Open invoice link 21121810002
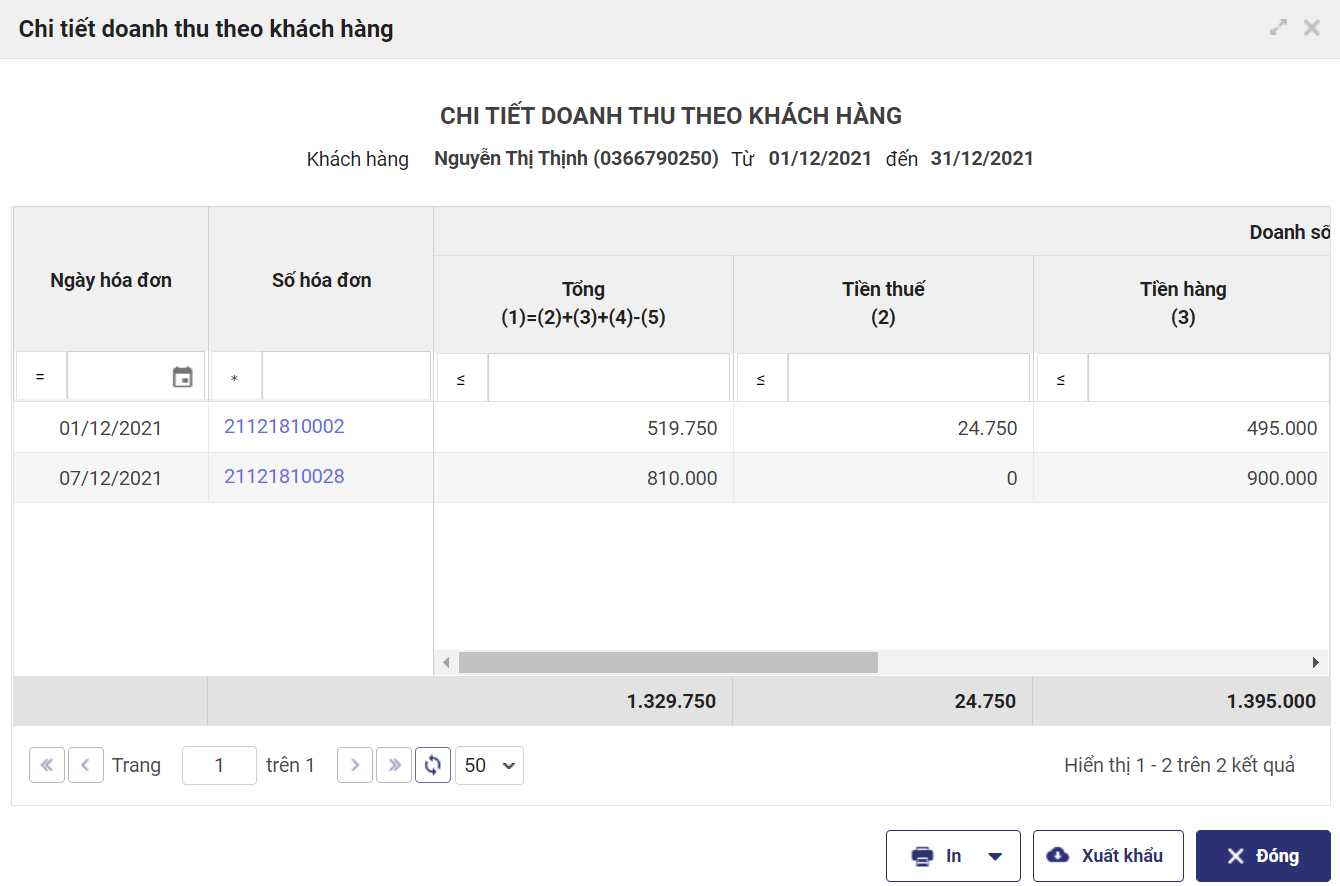Image resolution: width=1340 pixels, height=886 pixels. [284, 427]
